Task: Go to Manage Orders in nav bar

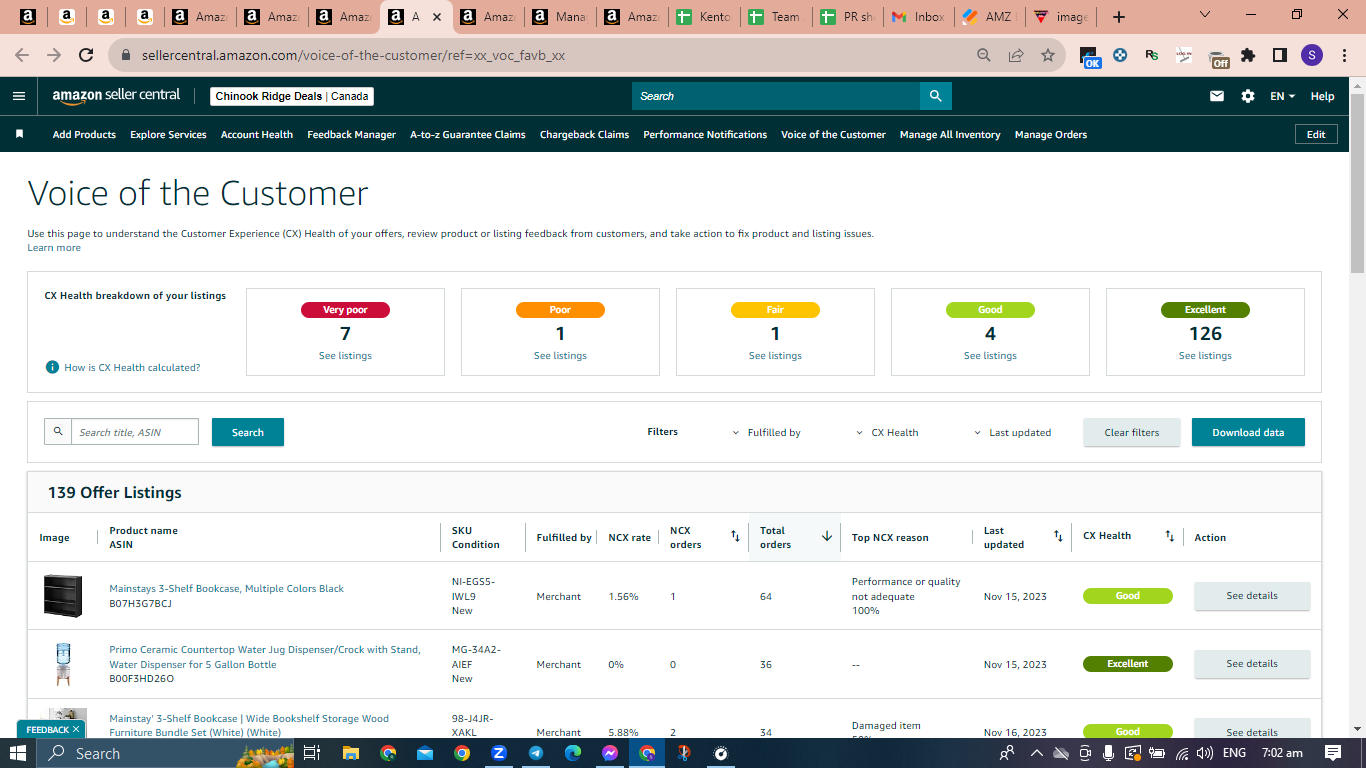Action: click(x=1051, y=134)
